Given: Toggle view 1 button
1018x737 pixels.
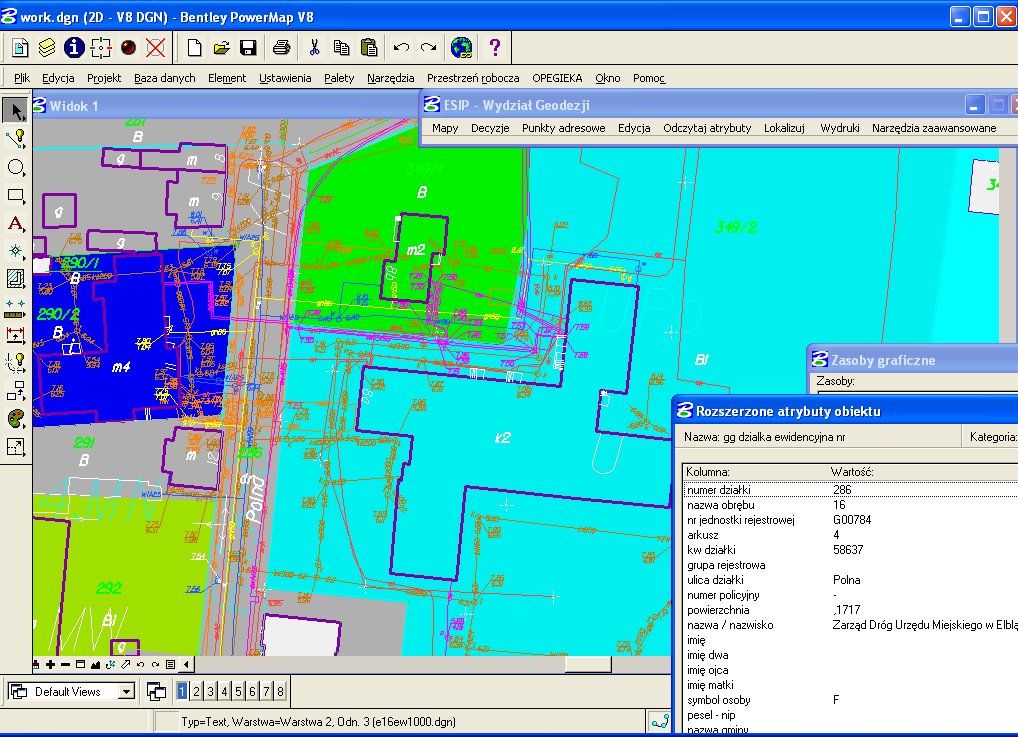Looking at the screenshot, I should (182, 692).
